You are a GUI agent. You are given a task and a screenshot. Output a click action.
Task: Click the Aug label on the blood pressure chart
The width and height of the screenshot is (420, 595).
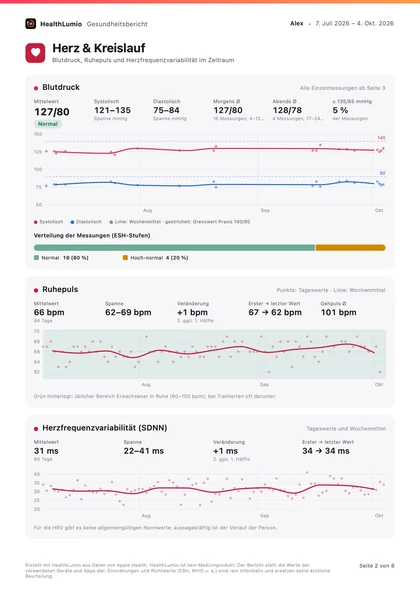(x=147, y=210)
